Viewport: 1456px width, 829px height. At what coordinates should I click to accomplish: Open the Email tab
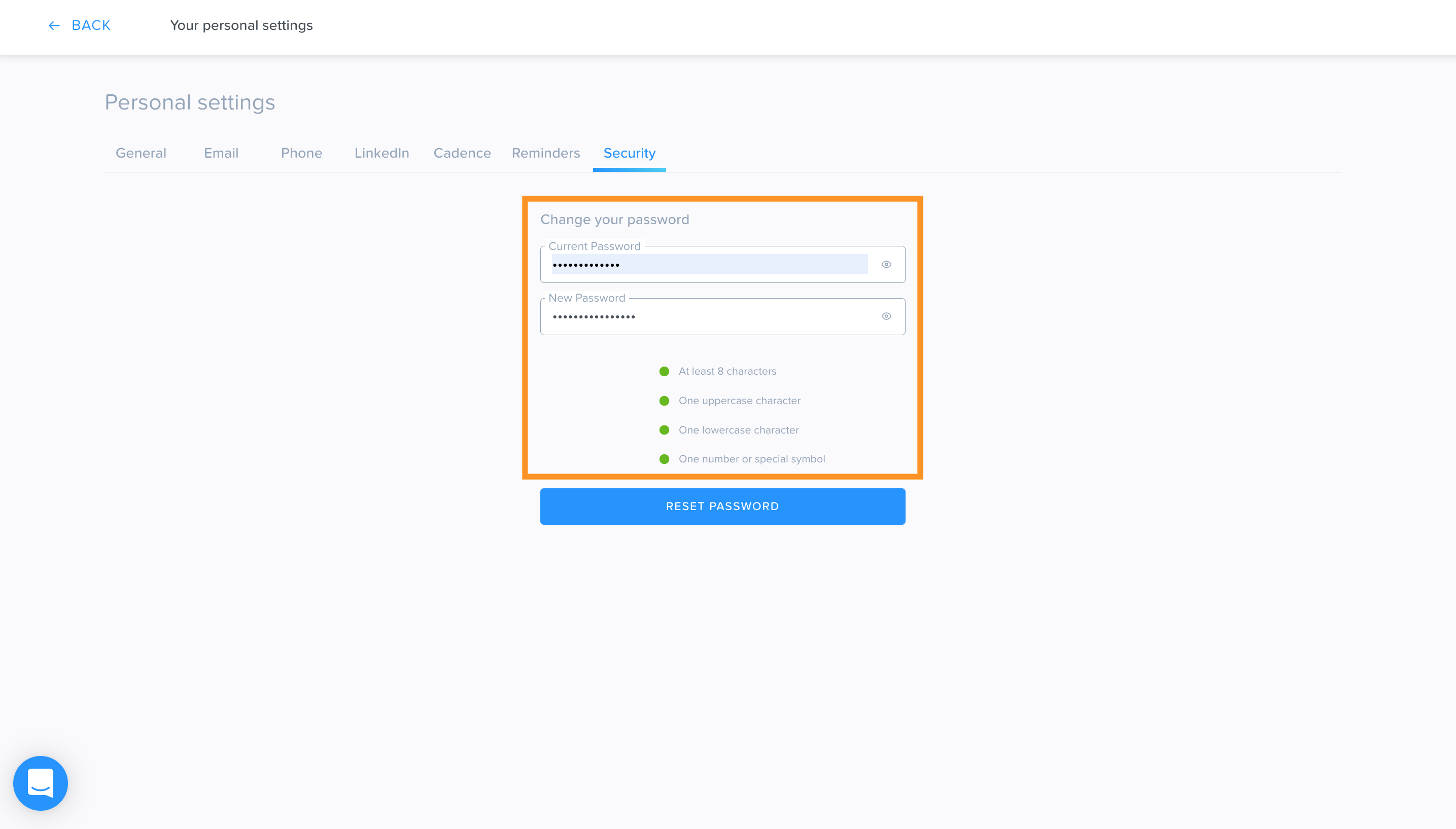[x=221, y=153]
